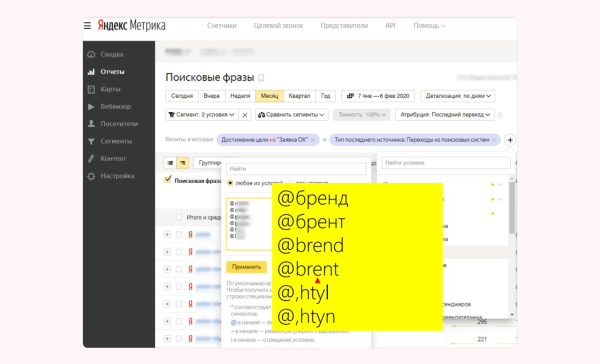Add a new condition with the plus button
Viewport: 600px width, 364px height.
(510, 140)
